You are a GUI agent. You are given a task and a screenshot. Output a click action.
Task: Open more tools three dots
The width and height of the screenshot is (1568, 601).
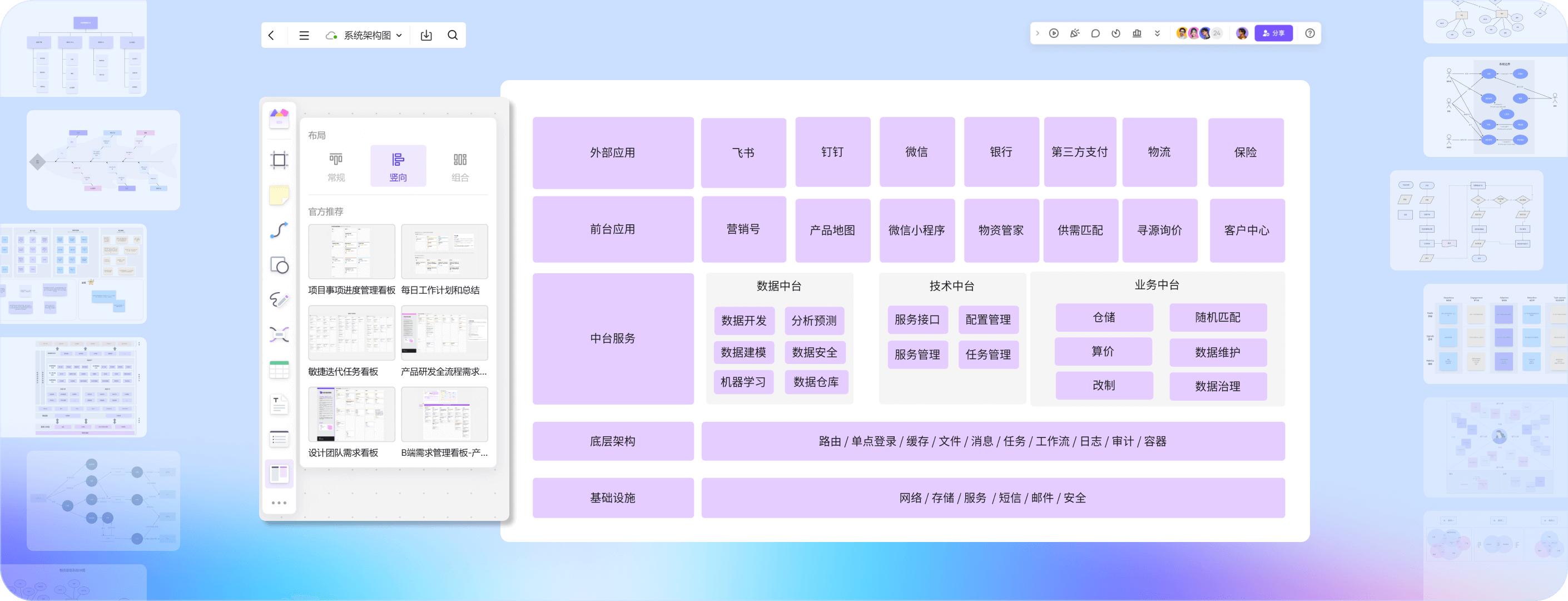279,503
